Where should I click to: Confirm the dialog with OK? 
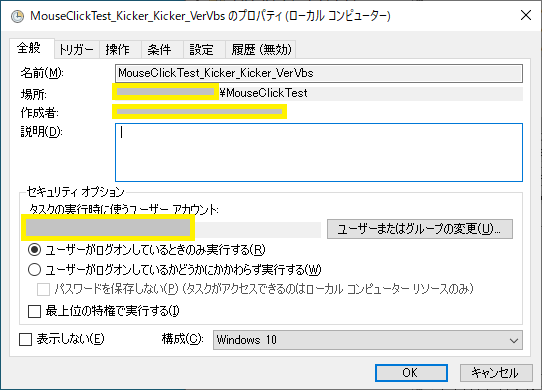point(411,373)
